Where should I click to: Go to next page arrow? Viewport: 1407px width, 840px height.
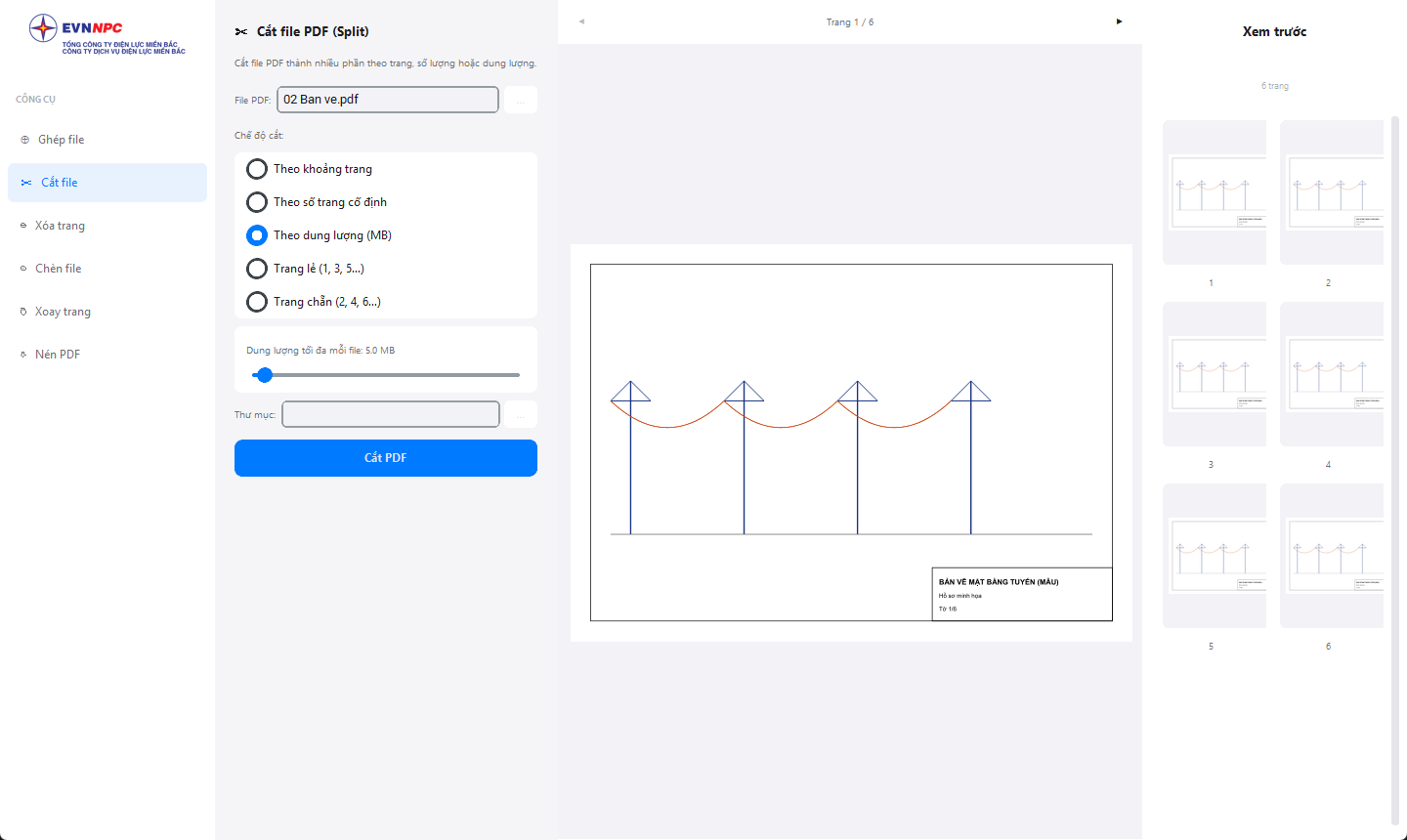coord(1119,21)
